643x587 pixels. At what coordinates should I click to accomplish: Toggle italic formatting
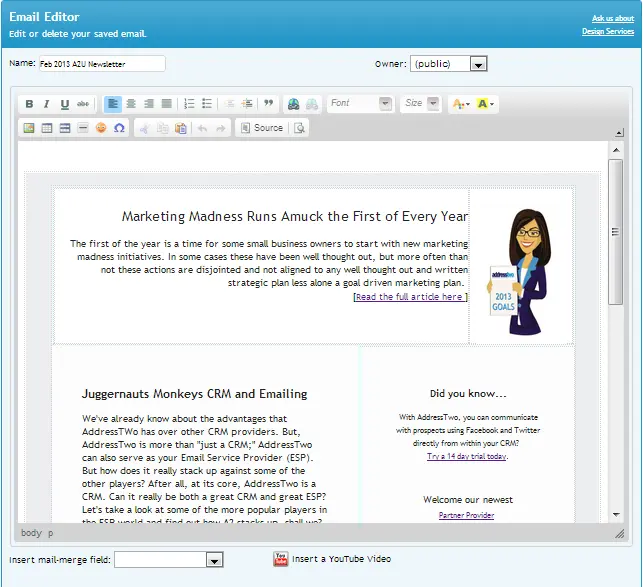47,104
